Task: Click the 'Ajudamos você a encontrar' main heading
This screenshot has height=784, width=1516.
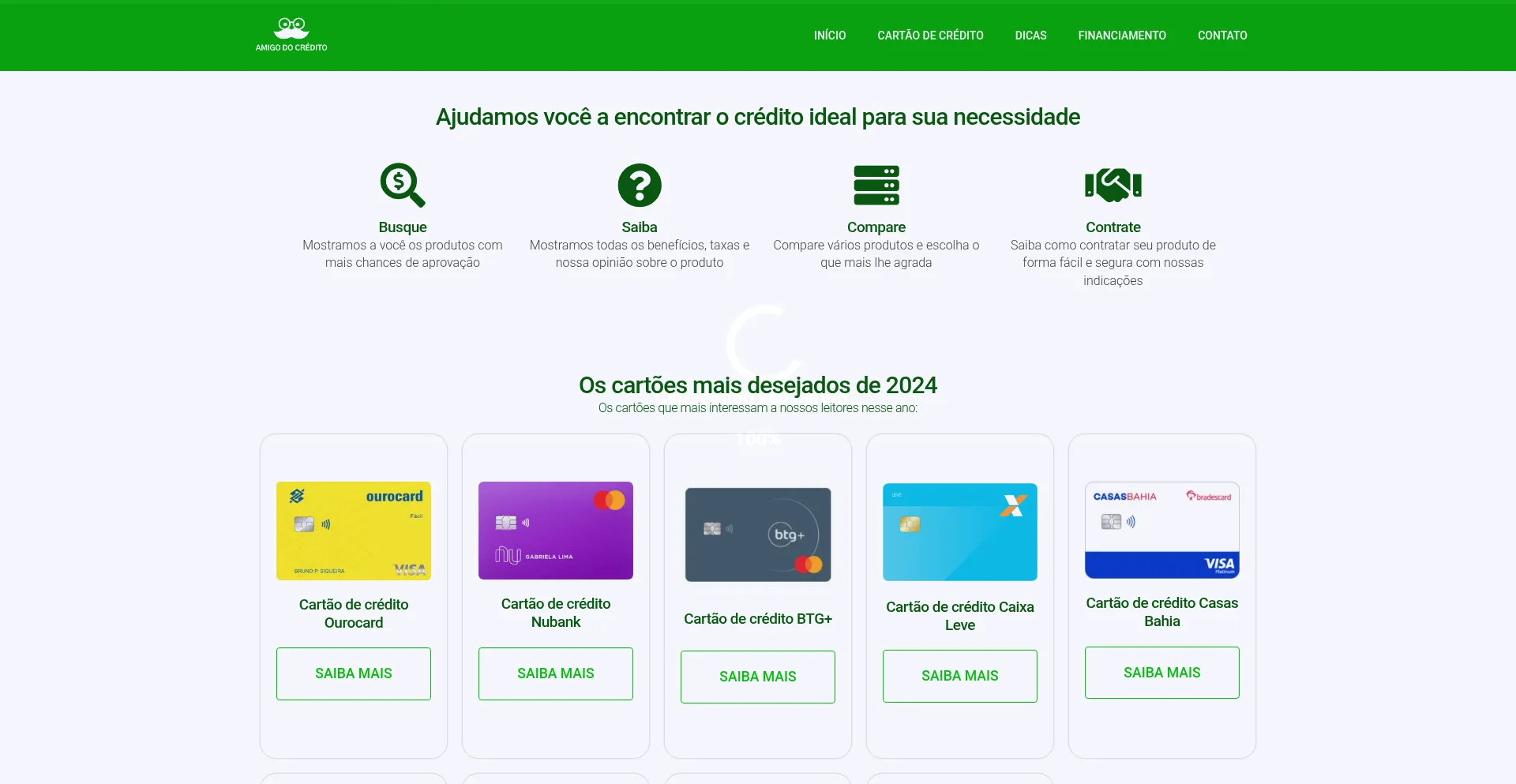Action: click(758, 117)
